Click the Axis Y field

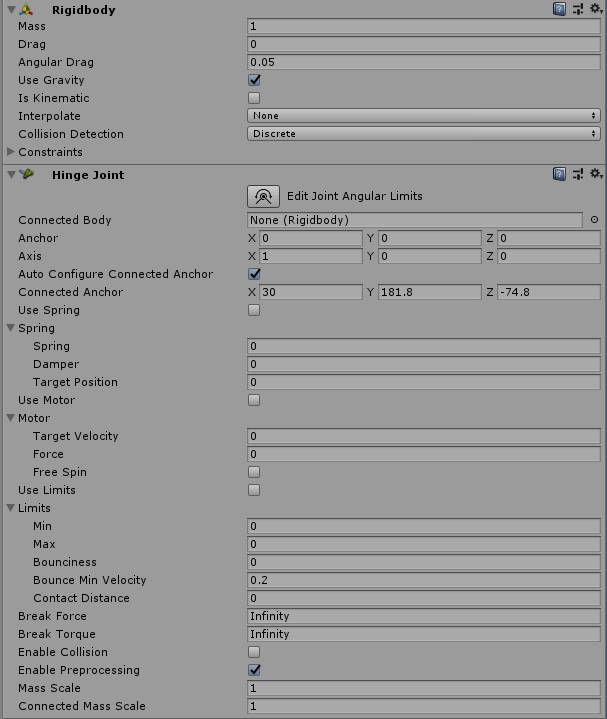tap(430, 256)
